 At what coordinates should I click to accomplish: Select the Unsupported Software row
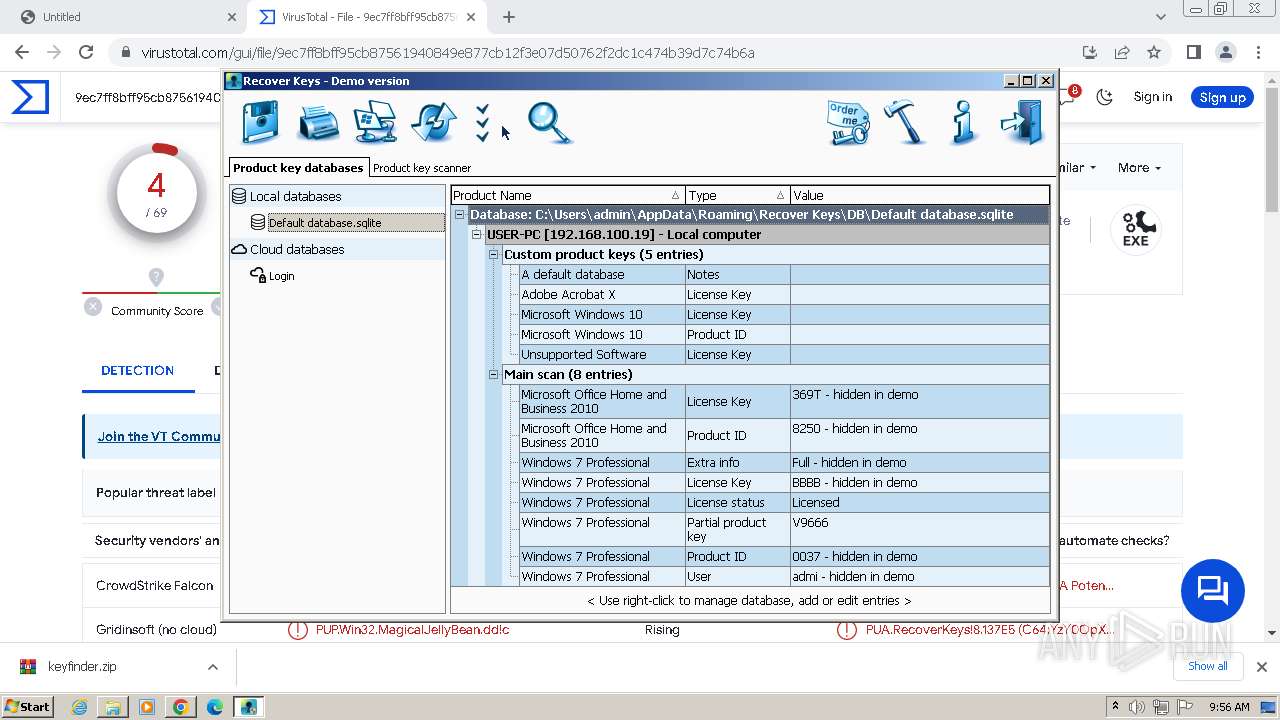click(785, 354)
